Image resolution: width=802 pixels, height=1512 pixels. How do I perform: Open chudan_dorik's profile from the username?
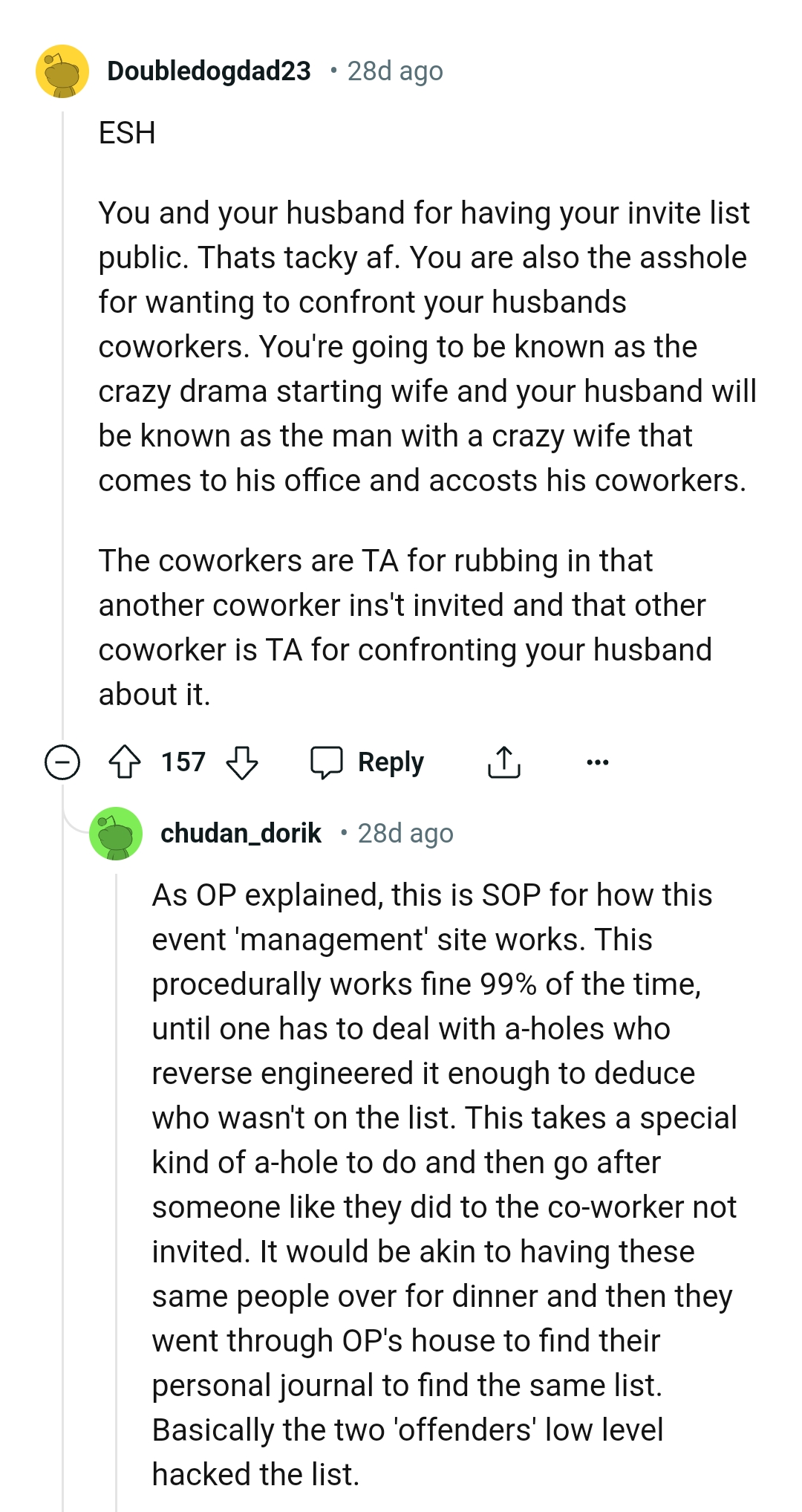click(241, 833)
